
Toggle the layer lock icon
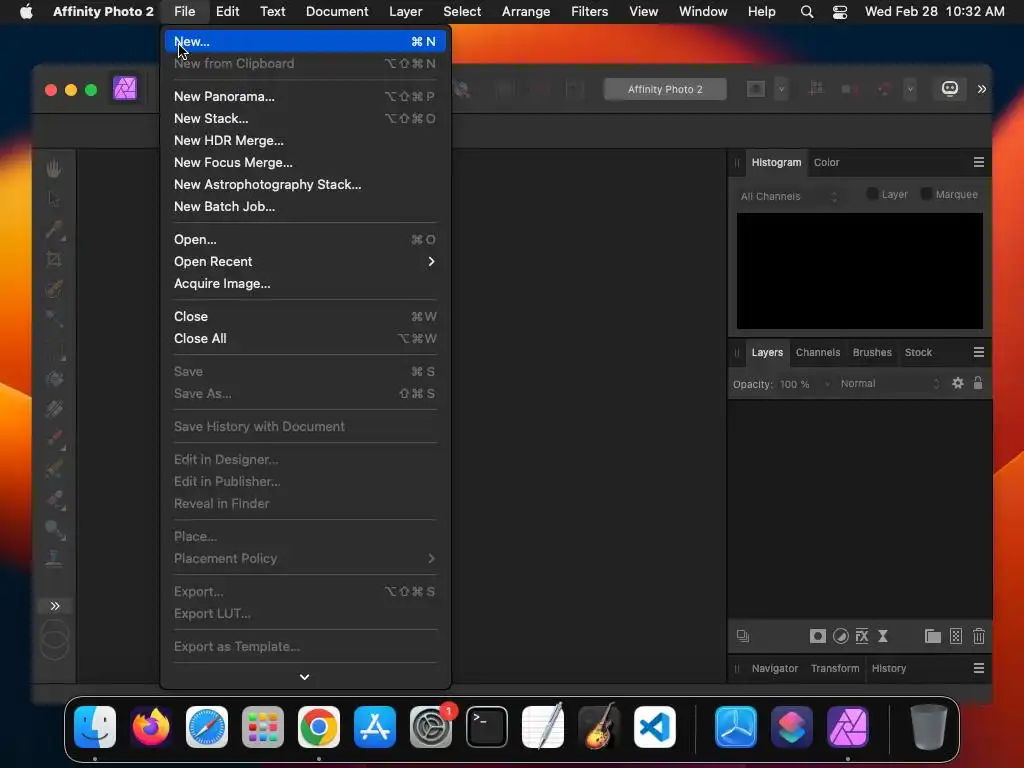click(978, 383)
